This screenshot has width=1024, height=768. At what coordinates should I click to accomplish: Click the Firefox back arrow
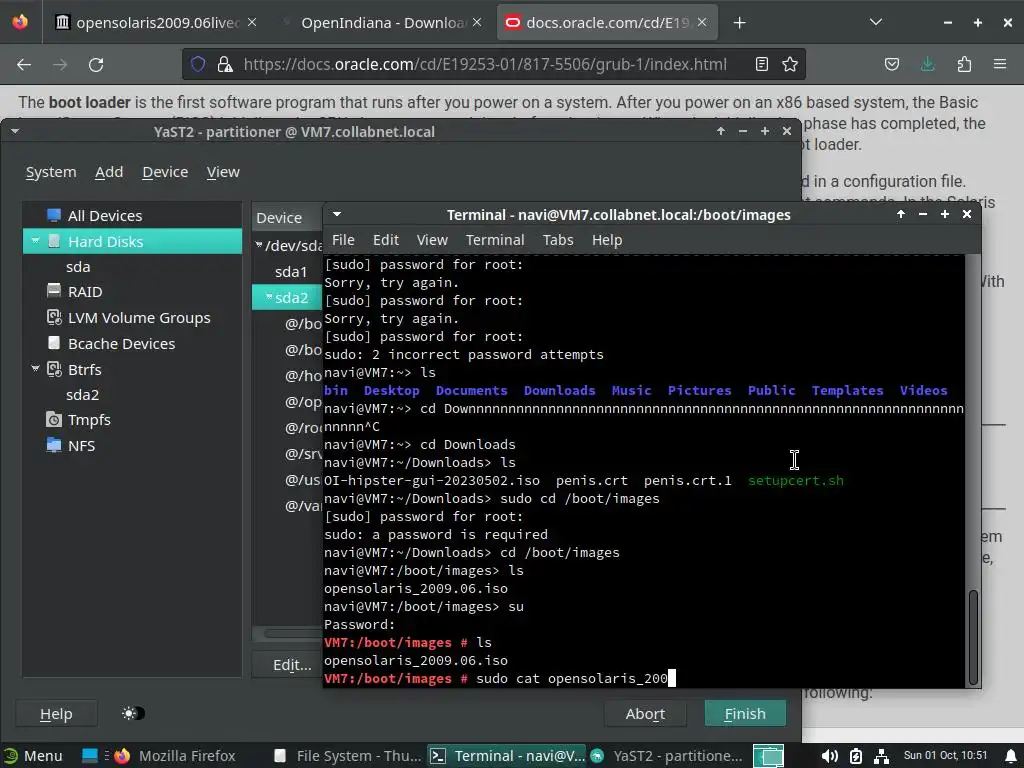24,65
